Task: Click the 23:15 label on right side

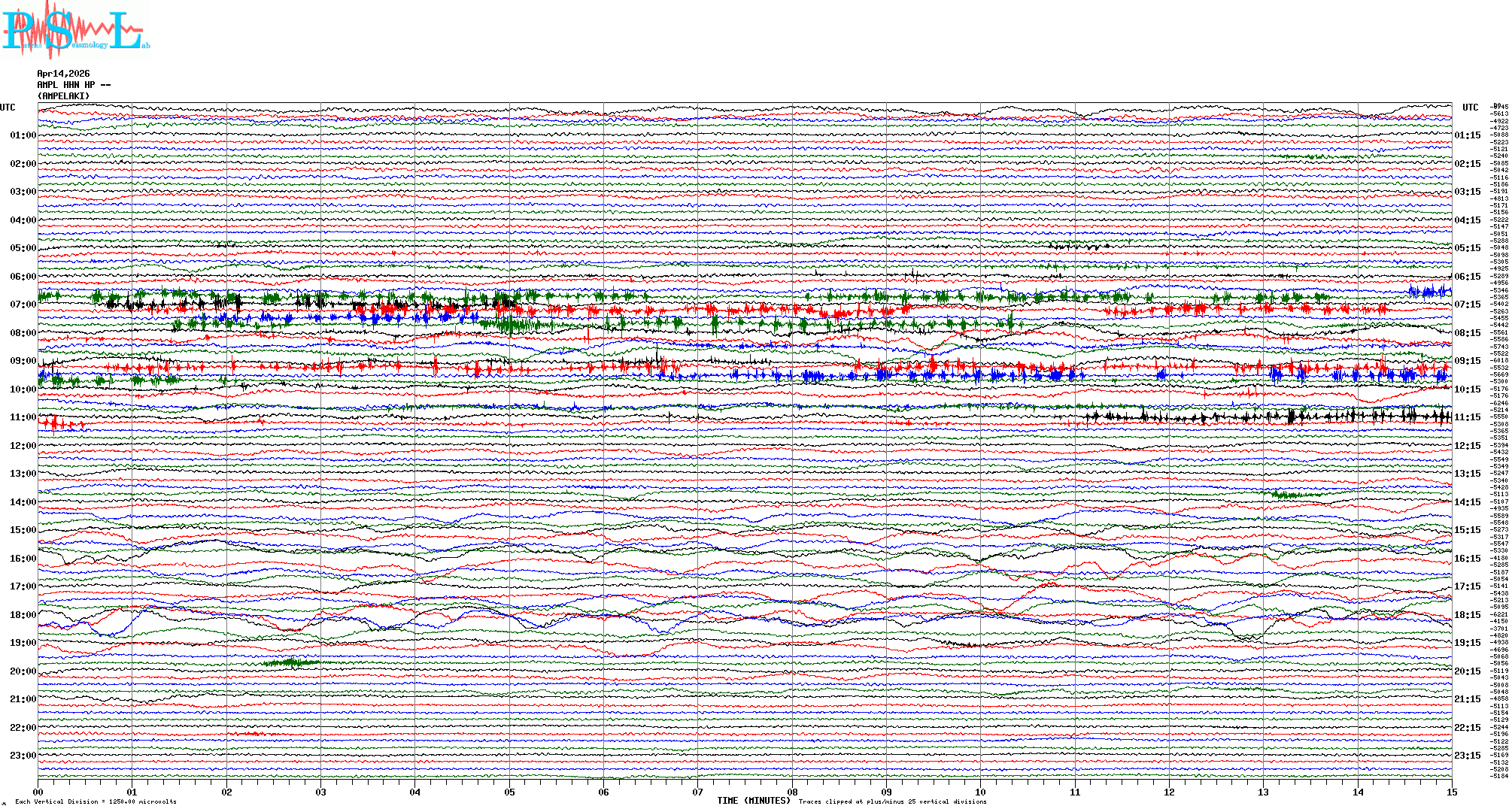Action: pyautogui.click(x=1467, y=756)
